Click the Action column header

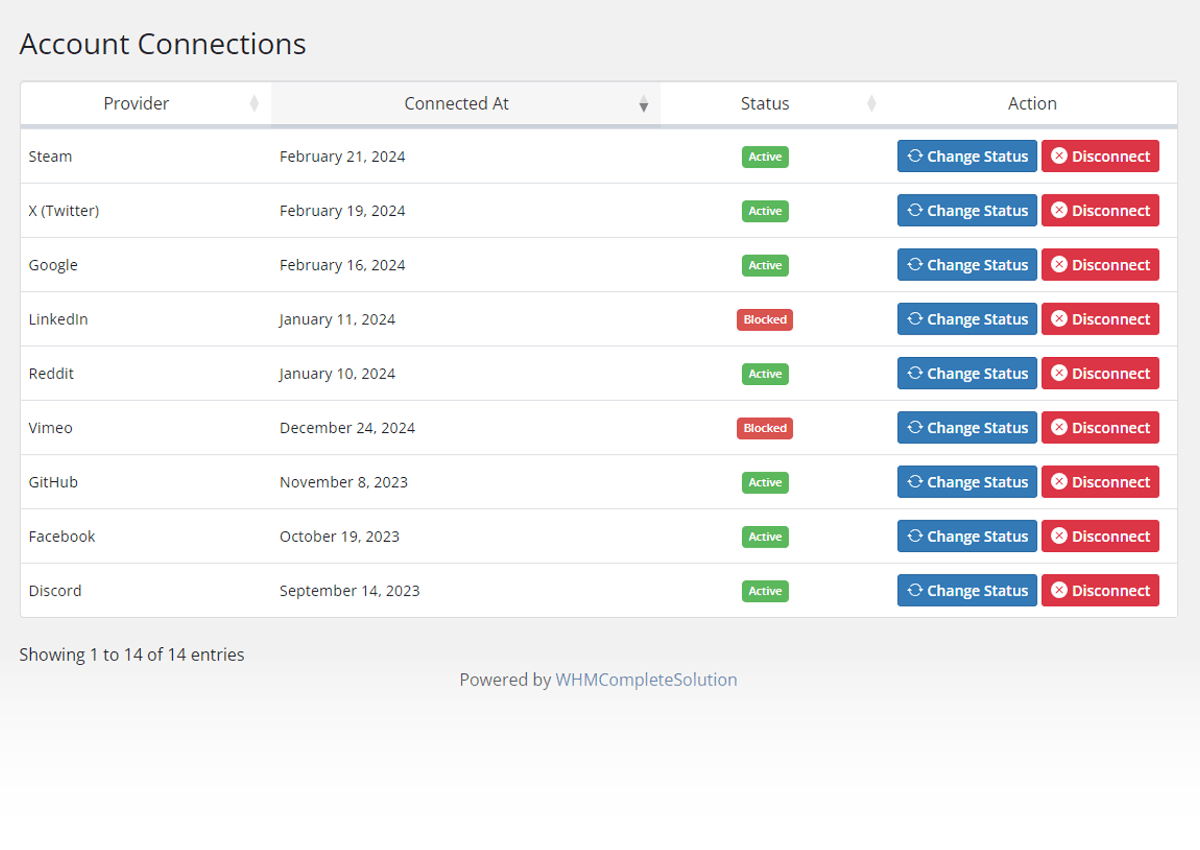pos(1032,103)
